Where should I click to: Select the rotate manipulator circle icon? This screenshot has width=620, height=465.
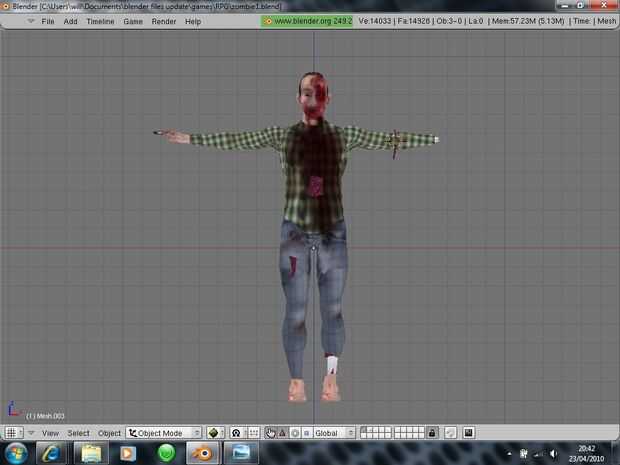294,433
